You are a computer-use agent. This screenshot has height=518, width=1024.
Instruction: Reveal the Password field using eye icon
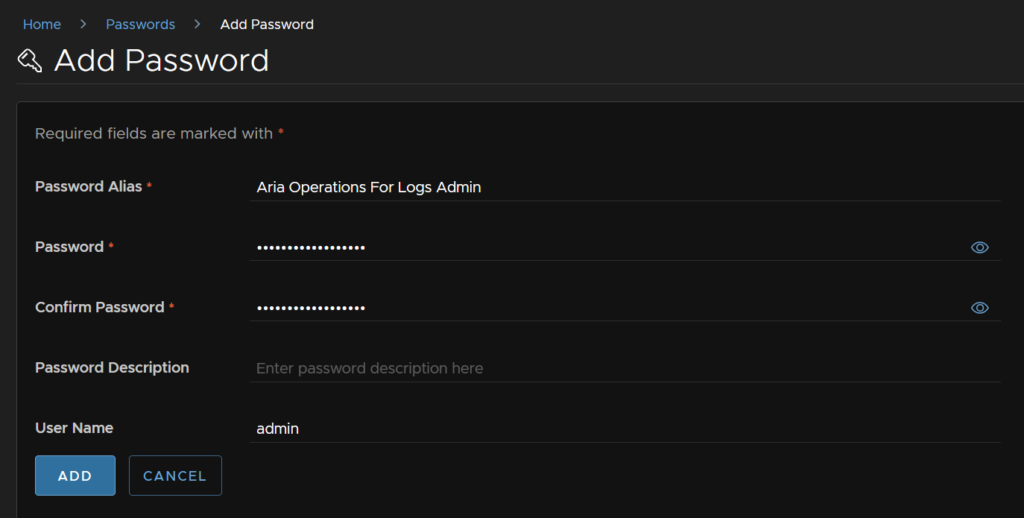979,248
